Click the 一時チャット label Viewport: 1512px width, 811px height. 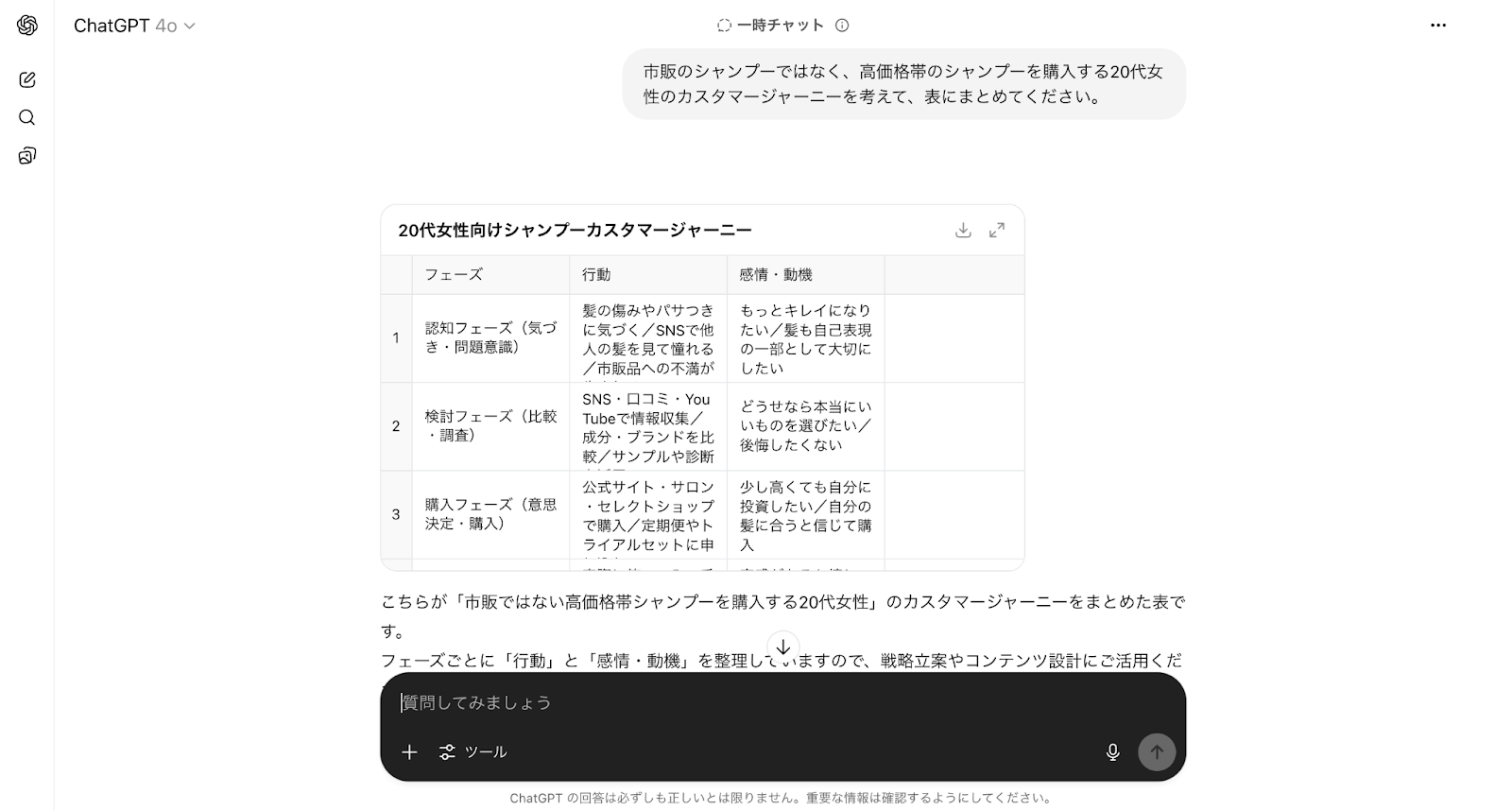click(781, 26)
